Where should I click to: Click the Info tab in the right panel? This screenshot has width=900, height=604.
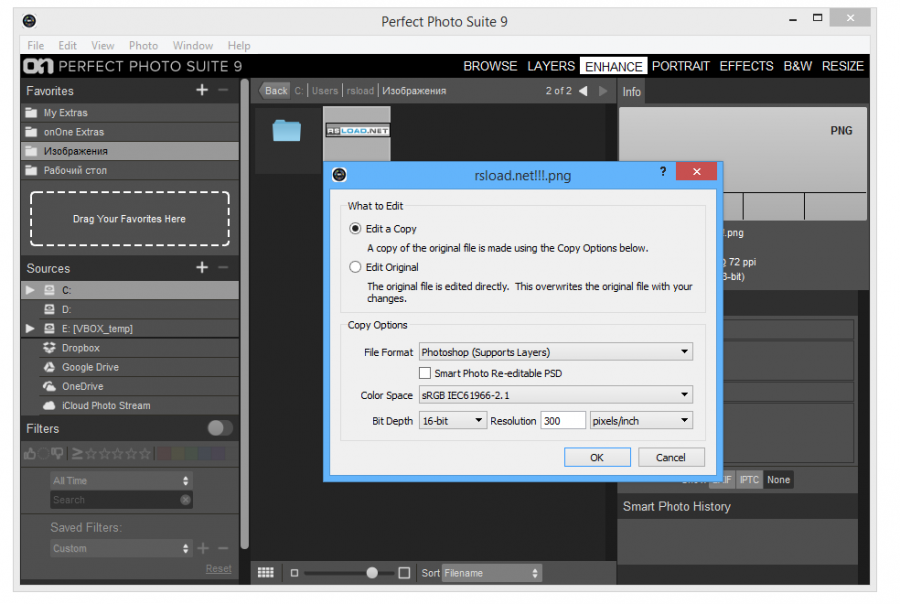click(x=631, y=92)
